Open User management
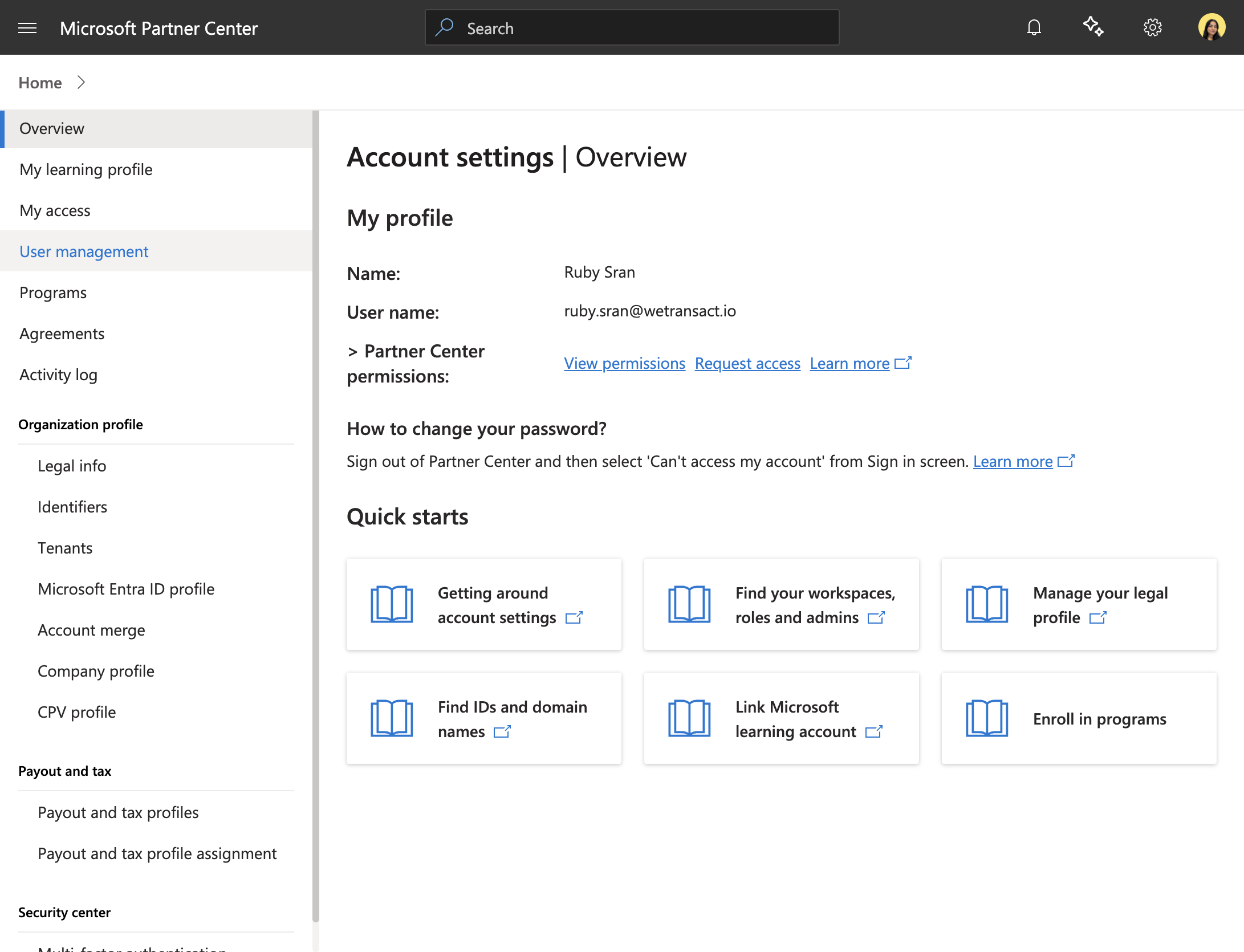 pos(156,251)
